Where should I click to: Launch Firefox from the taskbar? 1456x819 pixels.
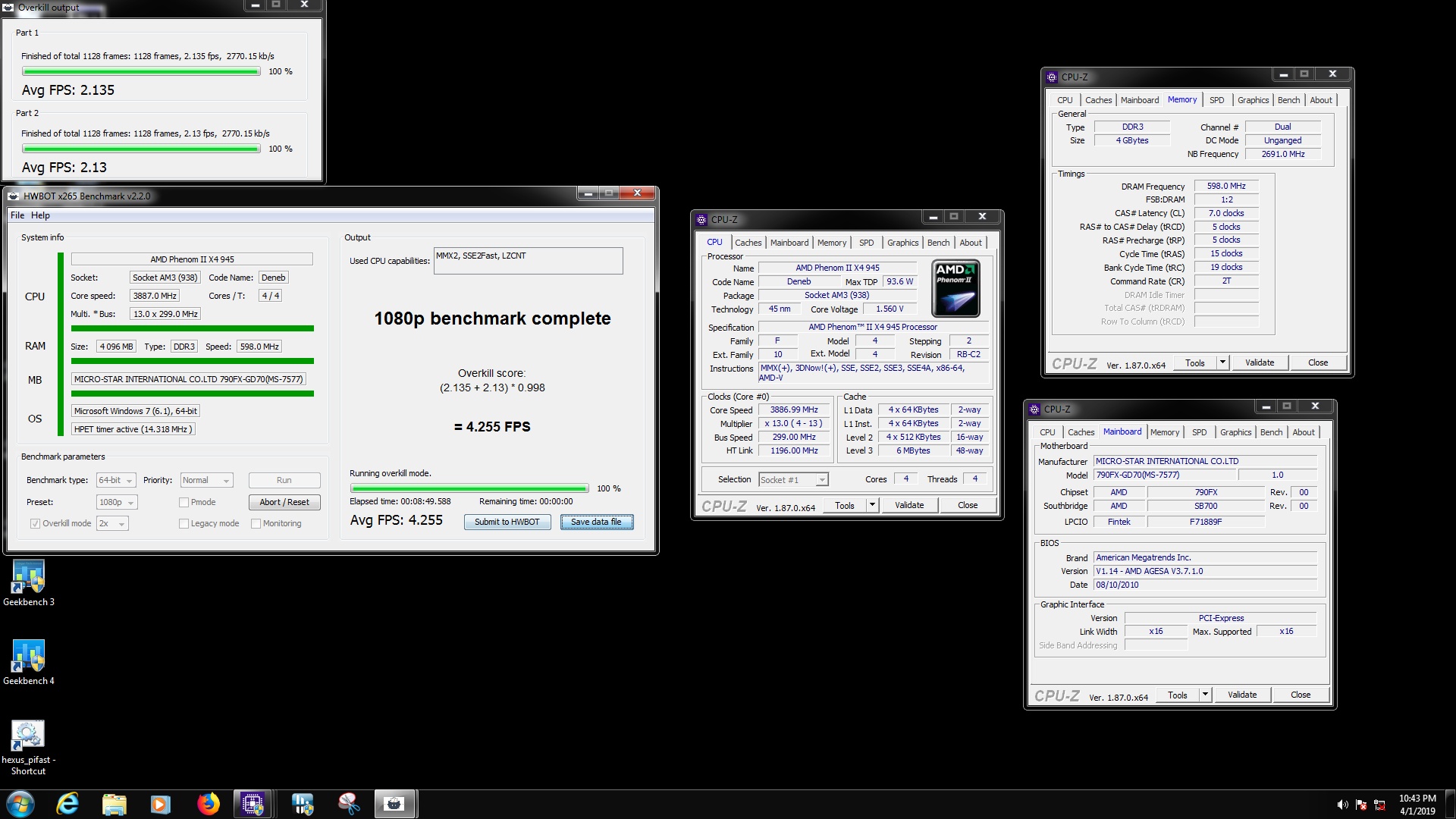pyautogui.click(x=208, y=804)
